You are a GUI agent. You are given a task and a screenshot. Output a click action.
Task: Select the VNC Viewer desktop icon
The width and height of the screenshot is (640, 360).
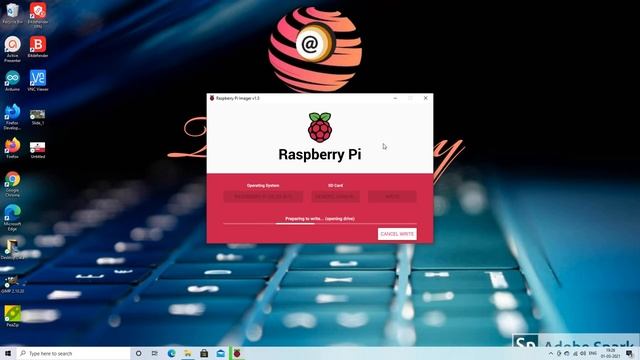(x=38, y=80)
